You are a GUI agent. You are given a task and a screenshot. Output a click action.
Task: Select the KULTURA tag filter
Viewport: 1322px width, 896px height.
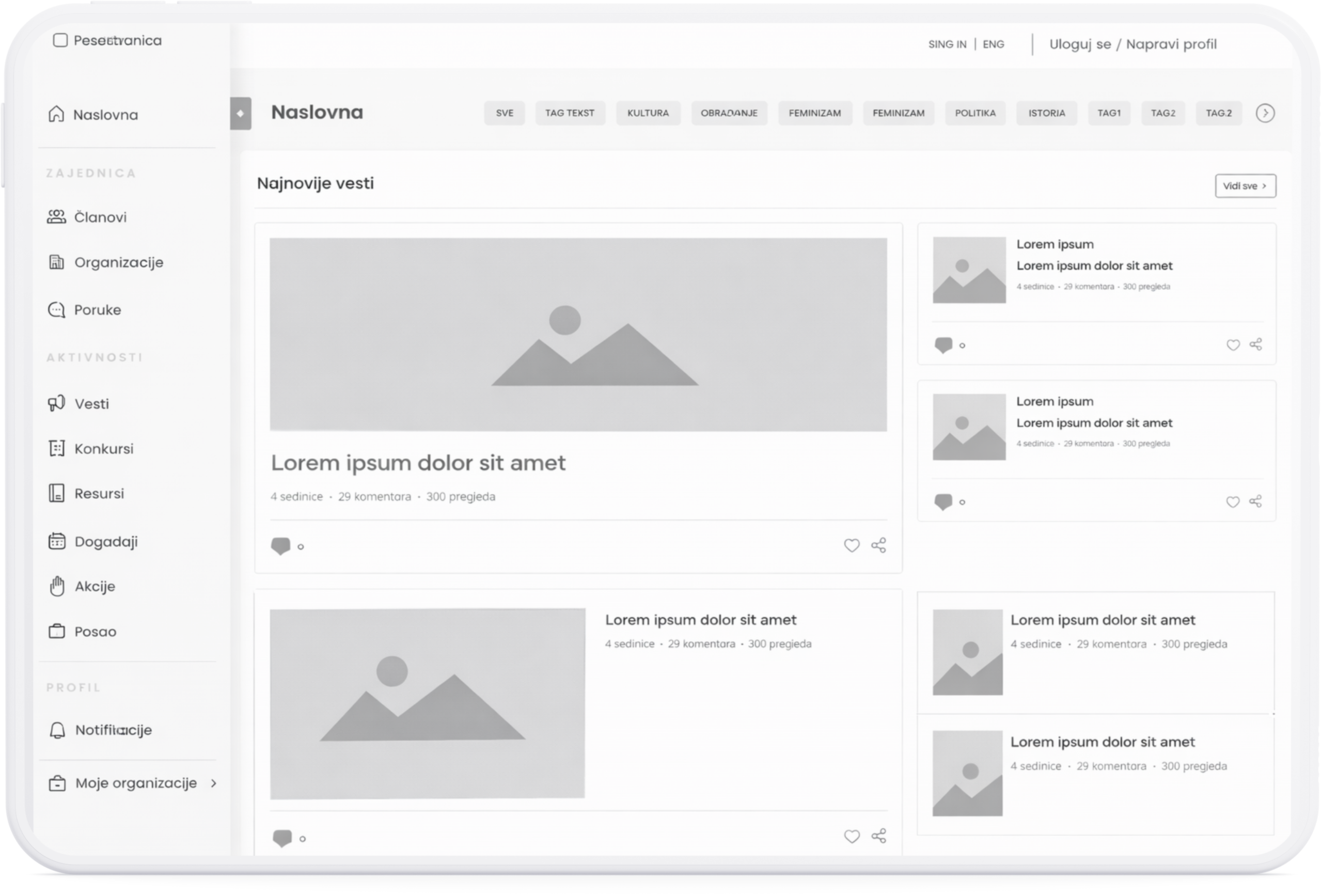648,113
